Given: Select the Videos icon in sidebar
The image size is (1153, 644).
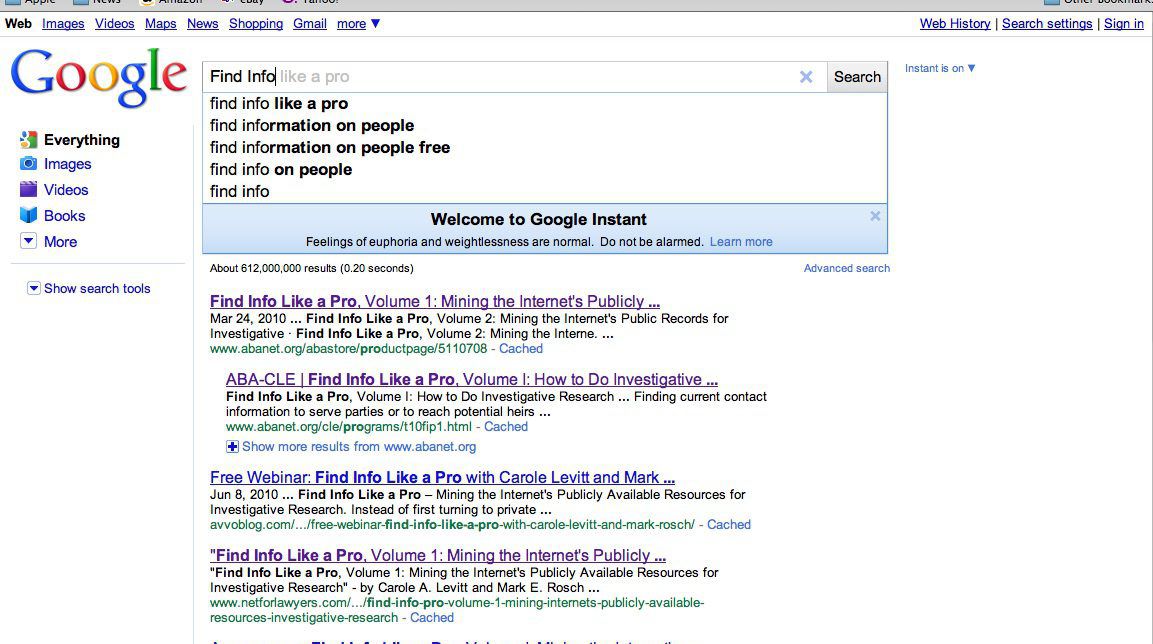Looking at the screenshot, I should point(29,189).
